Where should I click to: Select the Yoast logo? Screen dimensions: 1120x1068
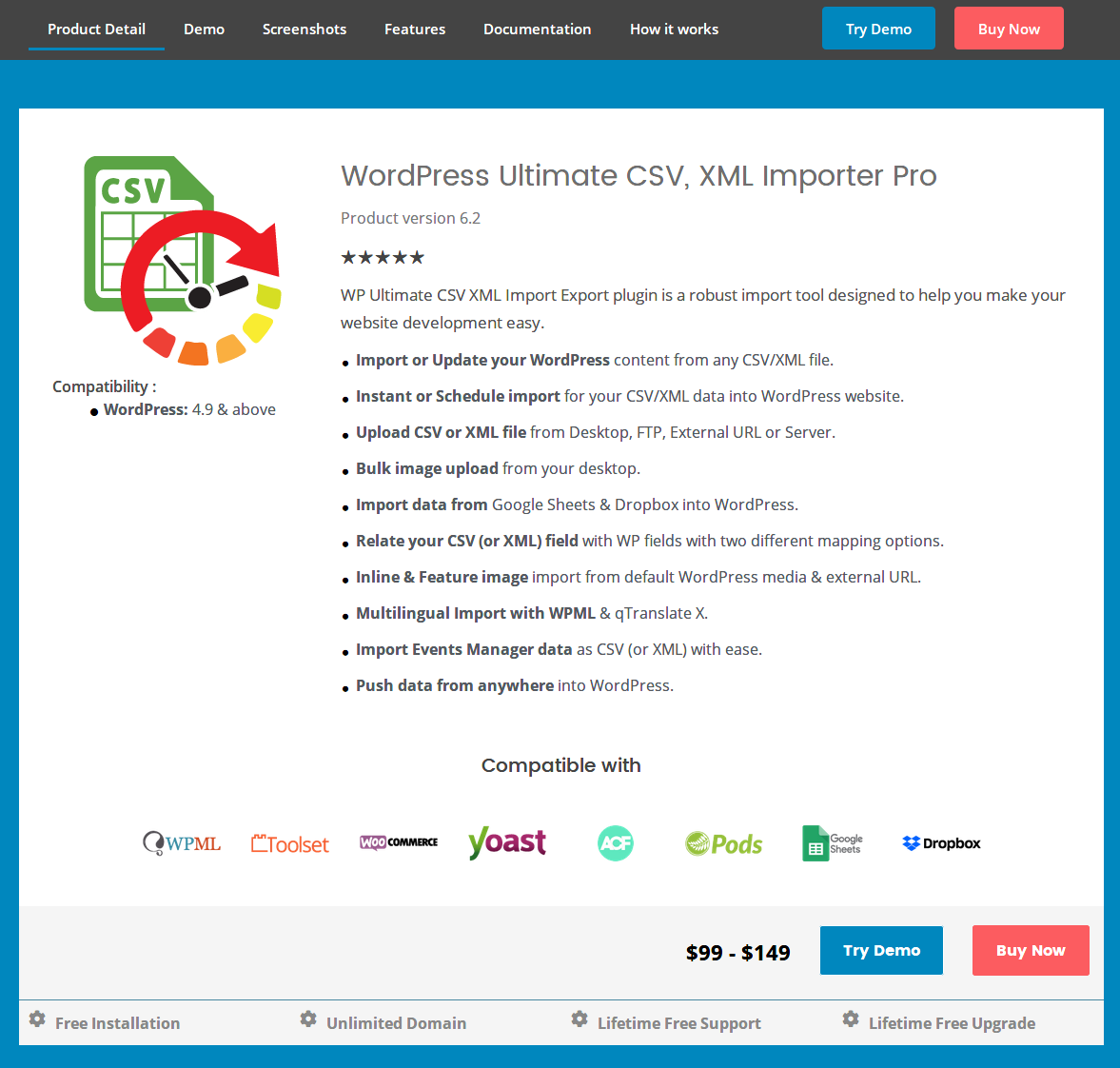tap(507, 842)
